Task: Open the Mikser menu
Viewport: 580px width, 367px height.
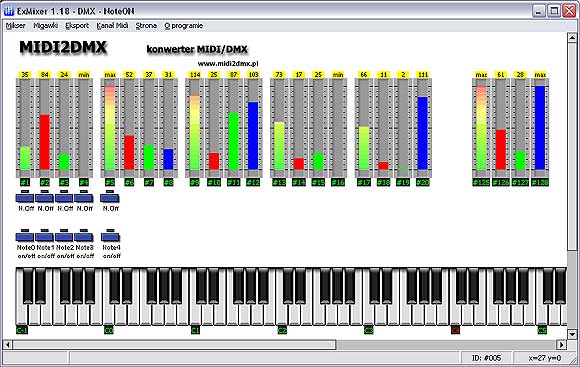Action: pyautogui.click(x=16, y=26)
